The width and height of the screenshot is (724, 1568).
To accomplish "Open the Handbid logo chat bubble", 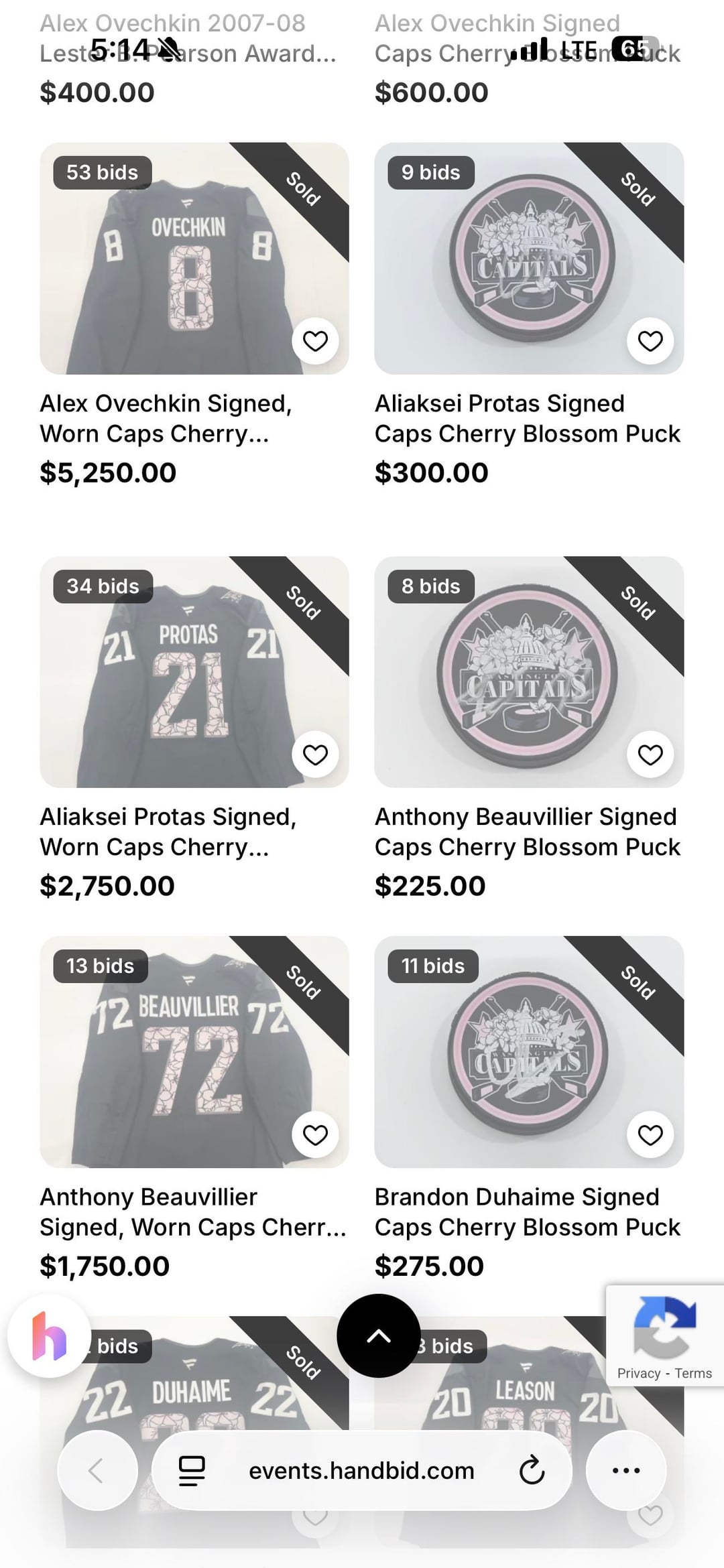I will pyautogui.click(x=50, y=1335).
